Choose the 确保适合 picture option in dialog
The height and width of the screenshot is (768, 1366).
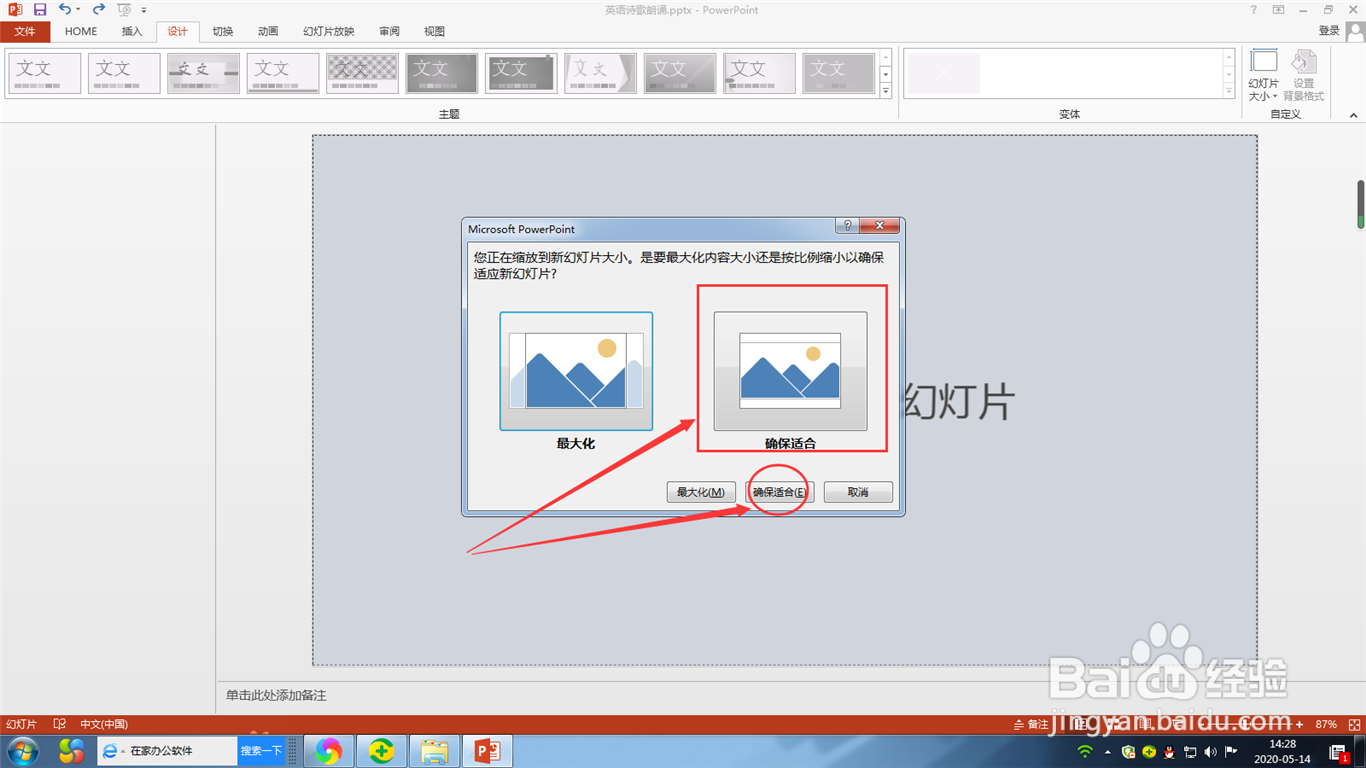point(790,371)
